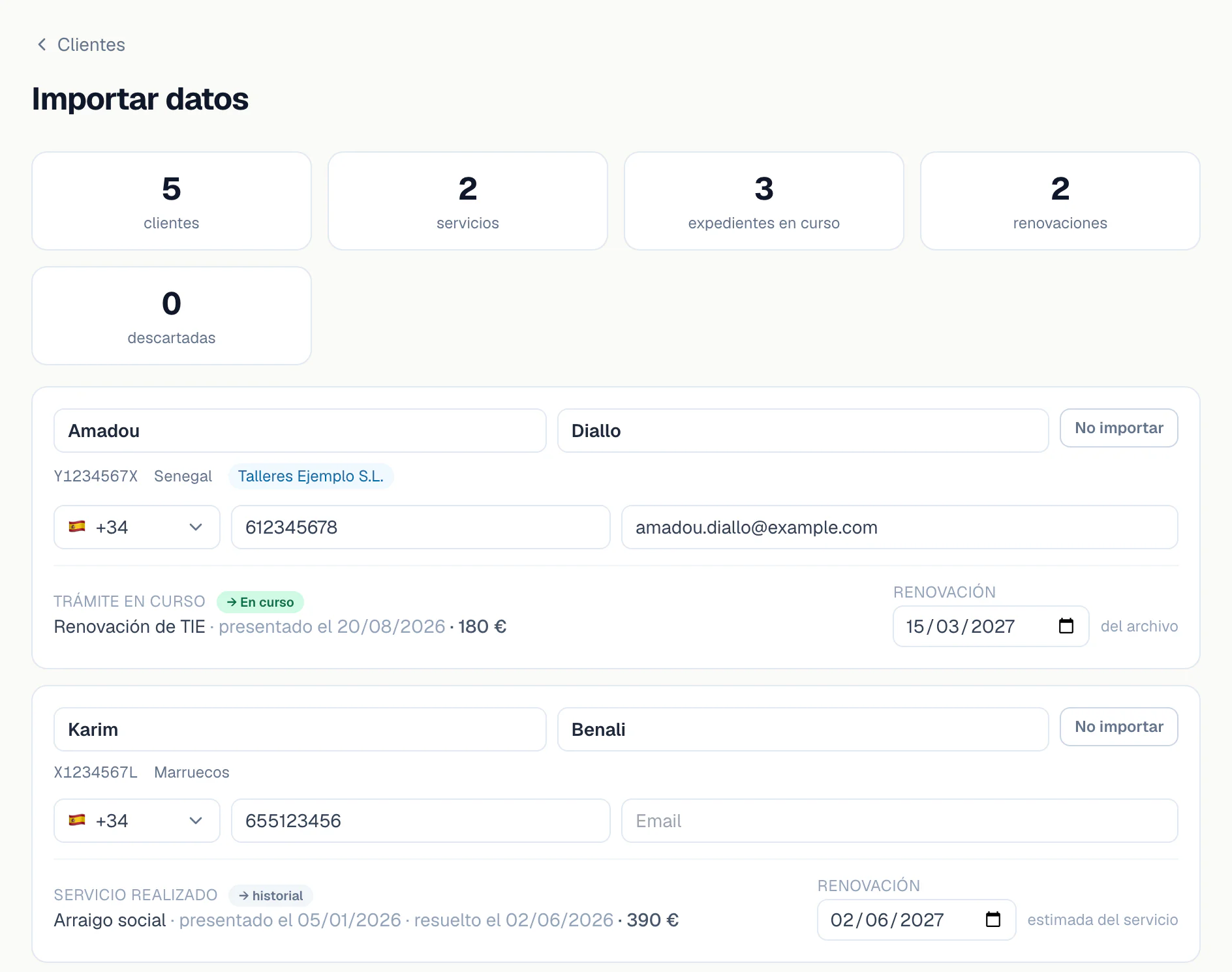Click the Talleres Ejemplo S.L. tag

point(311,476)
